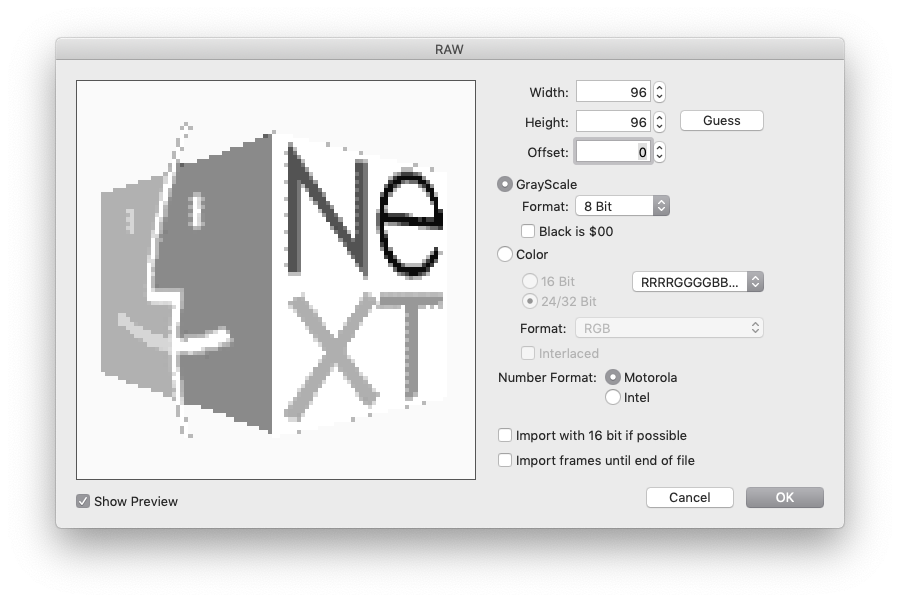Enable Import with 16 bit if possible
Viewport: 900px width, 602px height.
coord(505,436)
